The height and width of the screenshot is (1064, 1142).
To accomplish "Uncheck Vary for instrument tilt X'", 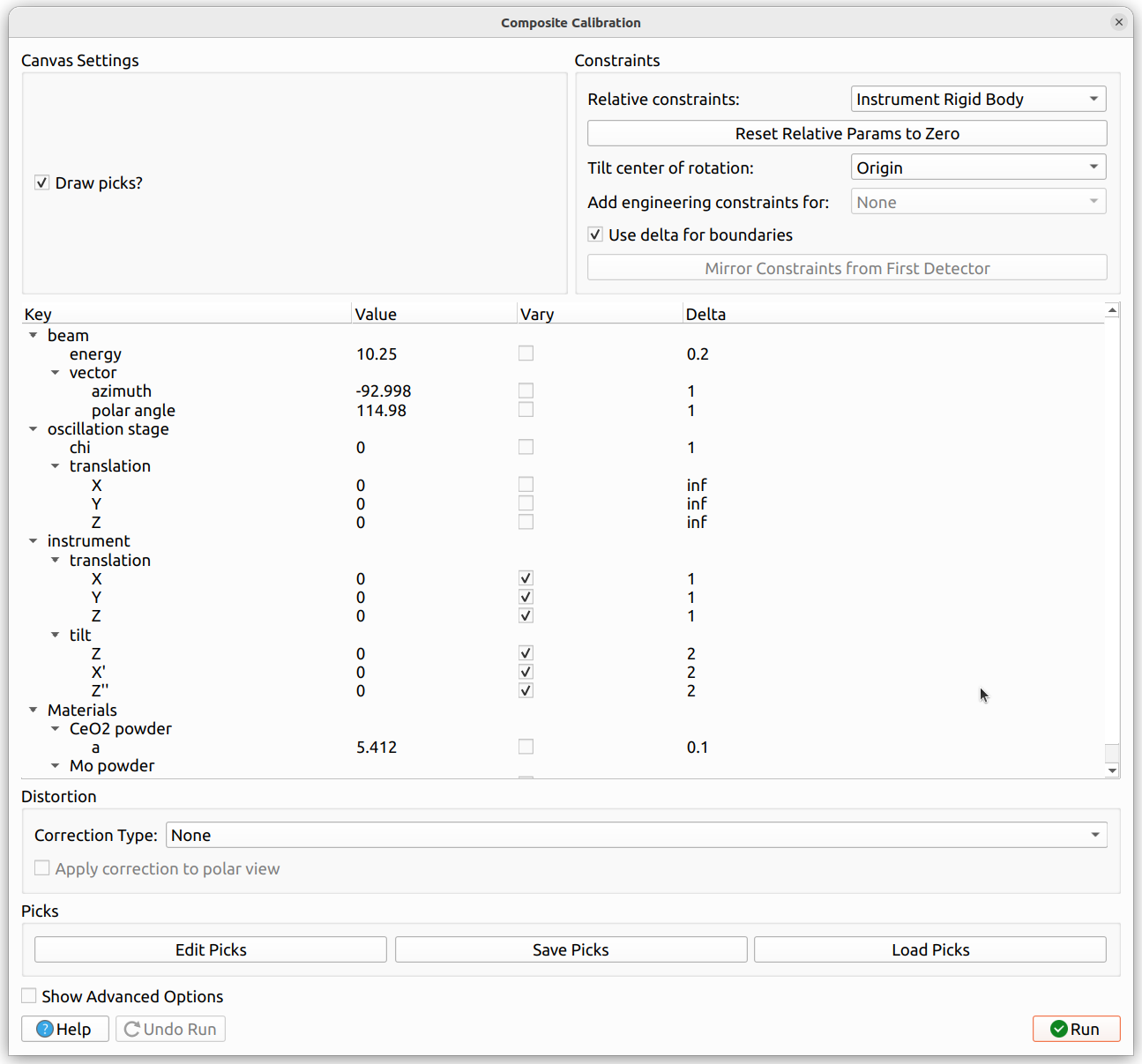I will 526,672.
